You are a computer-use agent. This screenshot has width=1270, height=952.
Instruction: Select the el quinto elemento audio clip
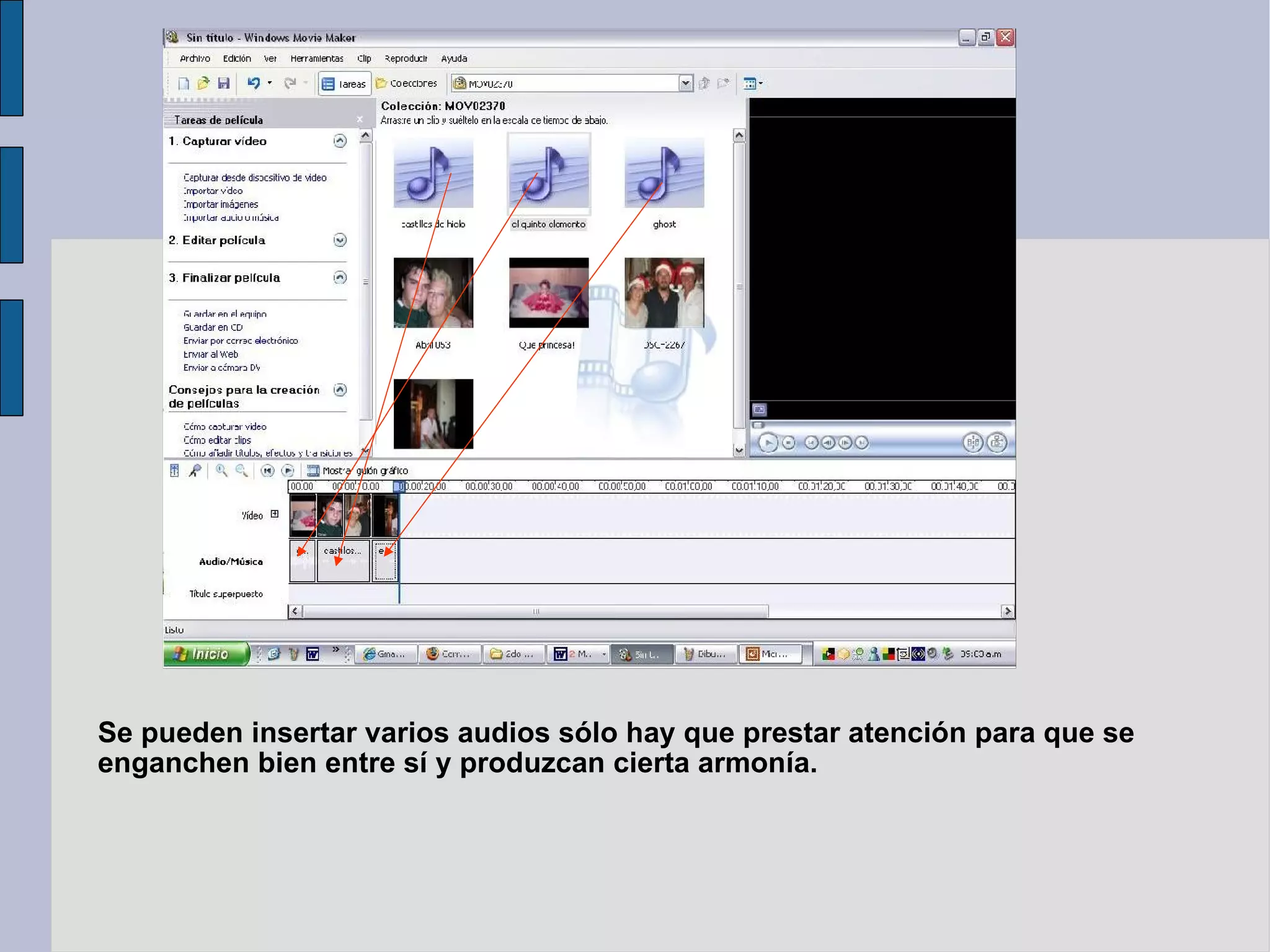[x=549, y=174]
